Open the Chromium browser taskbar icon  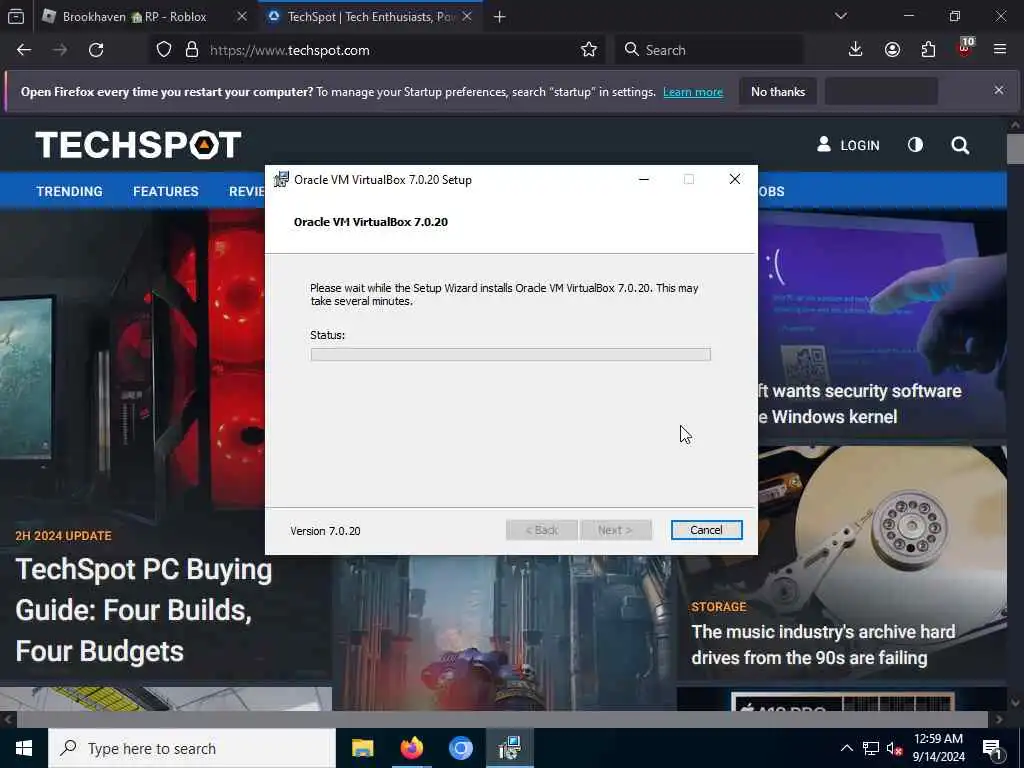click(x=460, y=748)
